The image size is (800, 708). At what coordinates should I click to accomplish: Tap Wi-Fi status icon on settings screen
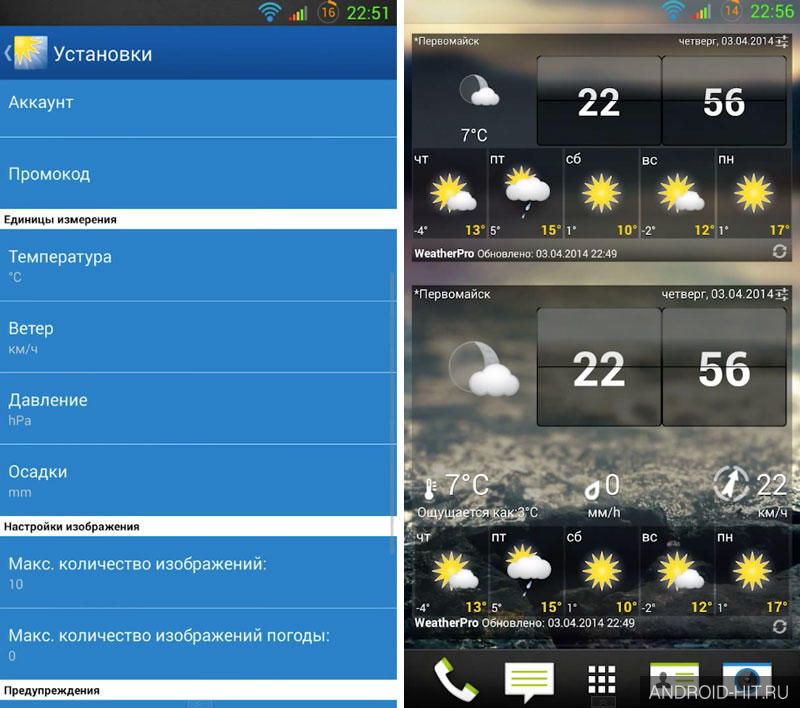pyautogui.click(x=269, y=12)
